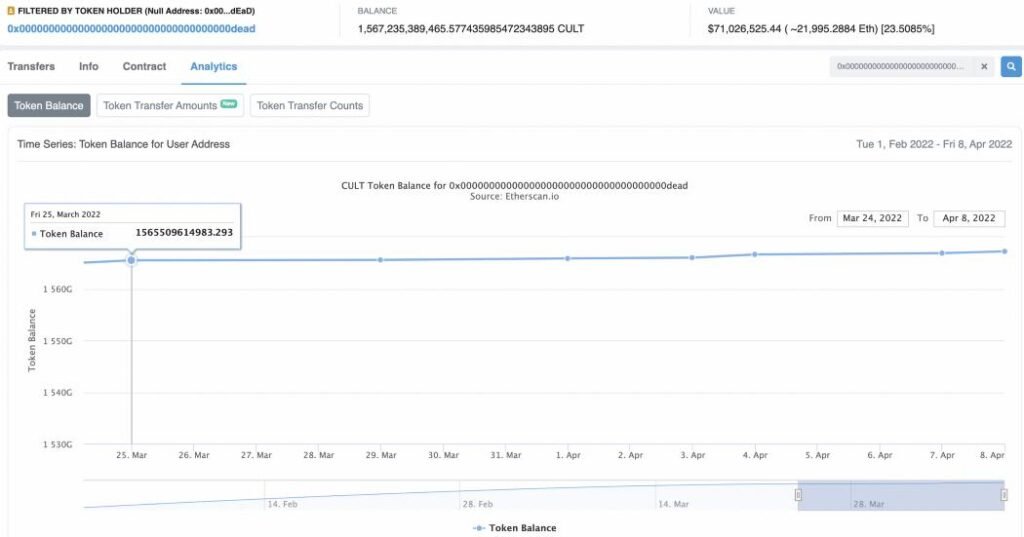This screenshot has width=1024, height=537.
Task: Open the 0x000...dead address link
Action: click(131, 29)
